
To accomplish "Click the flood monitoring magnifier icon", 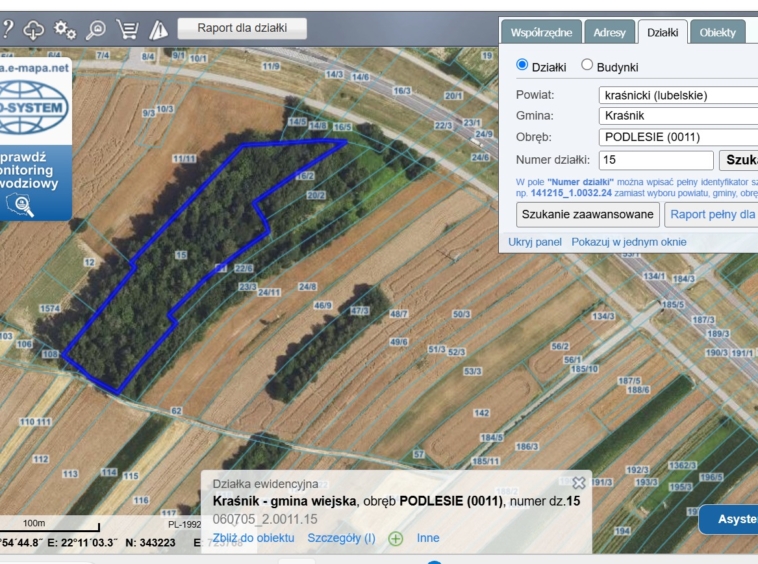I will coord(20,205).
